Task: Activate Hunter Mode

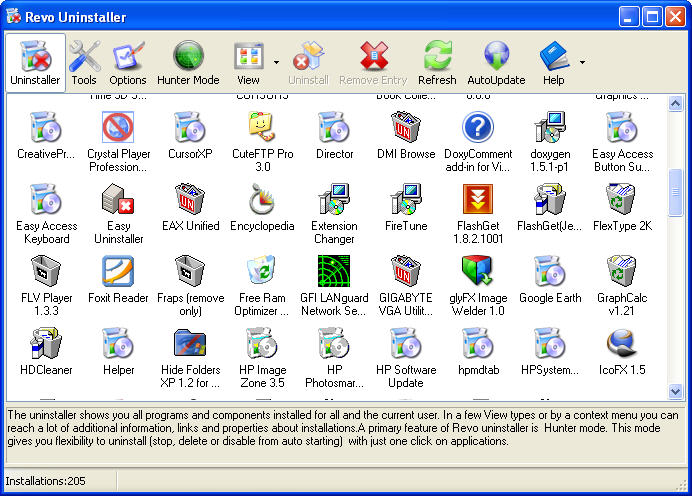Action: pos(188,62)
